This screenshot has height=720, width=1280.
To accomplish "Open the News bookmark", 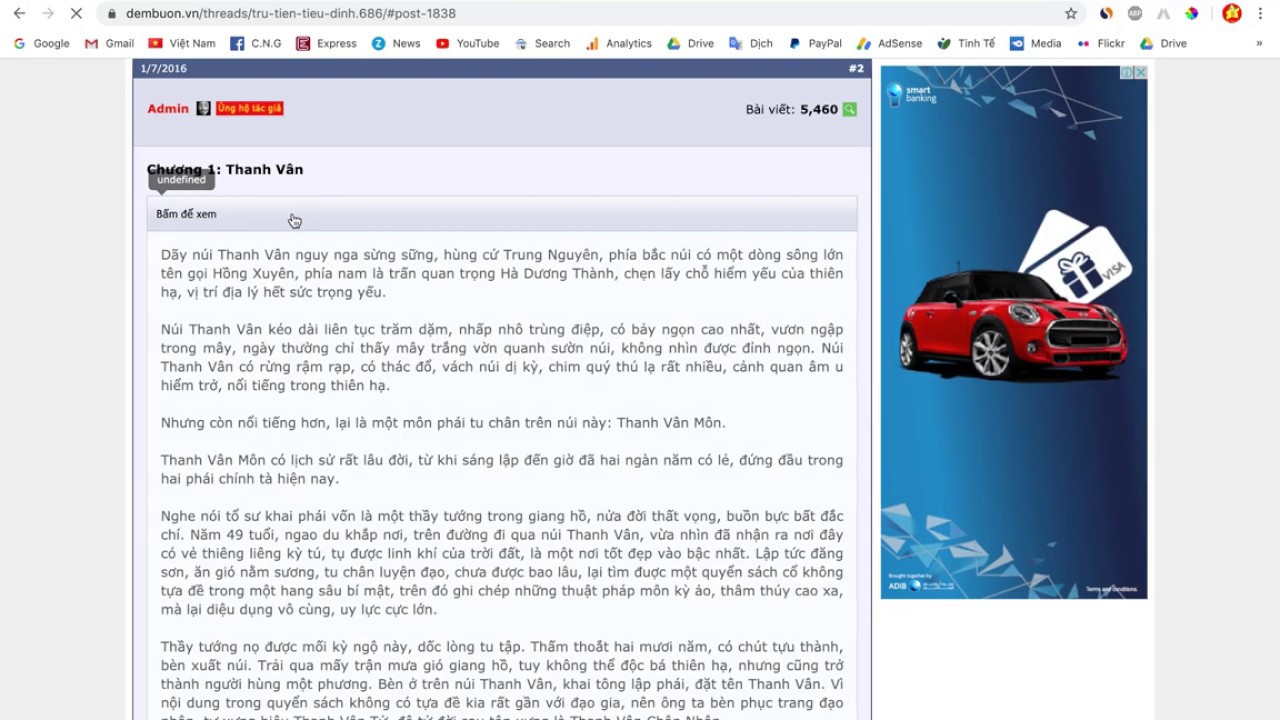I will tap(396, 44).
